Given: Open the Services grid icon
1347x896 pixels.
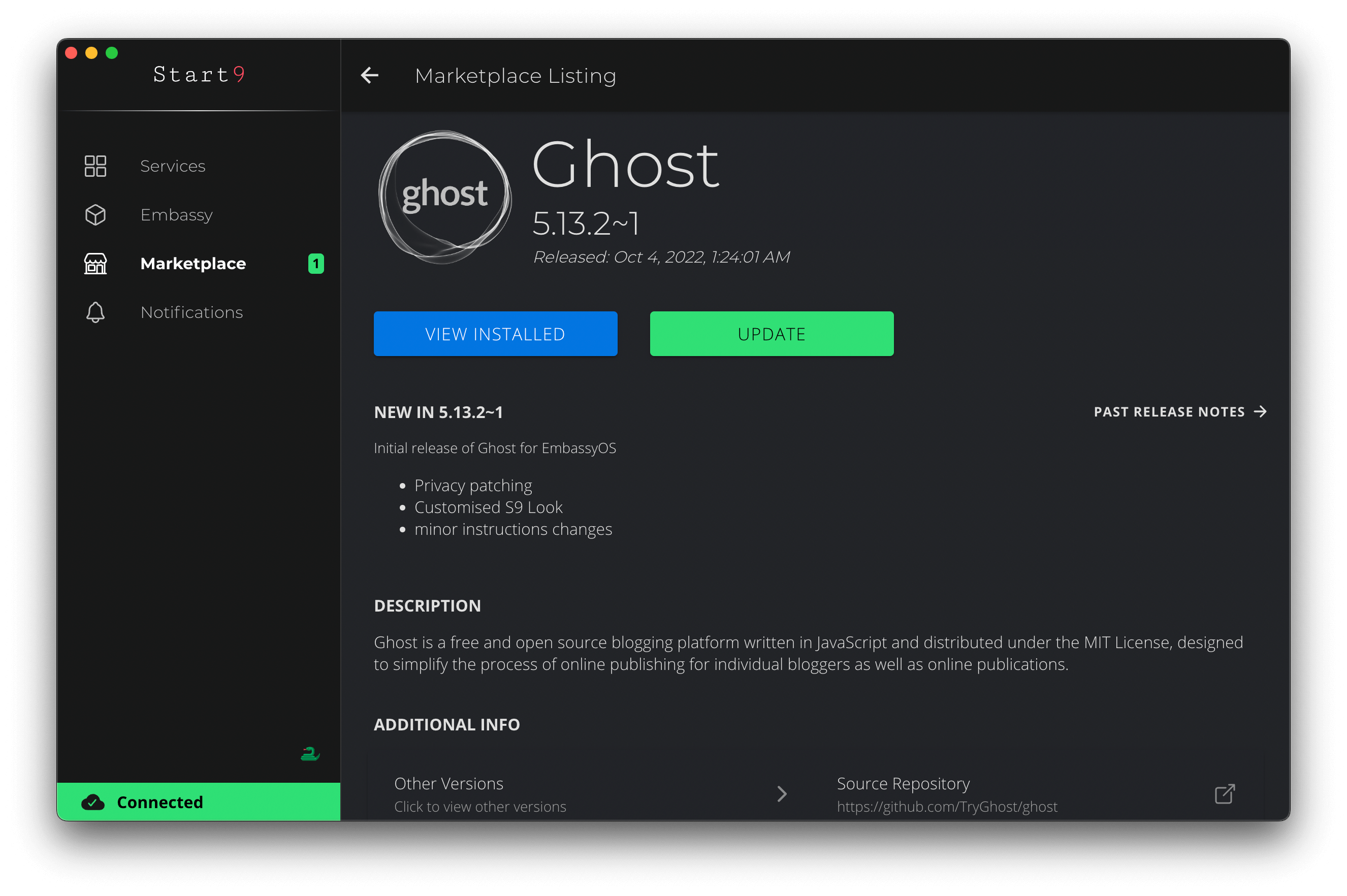Looking at the screenshot, I should tap(95, 166).
